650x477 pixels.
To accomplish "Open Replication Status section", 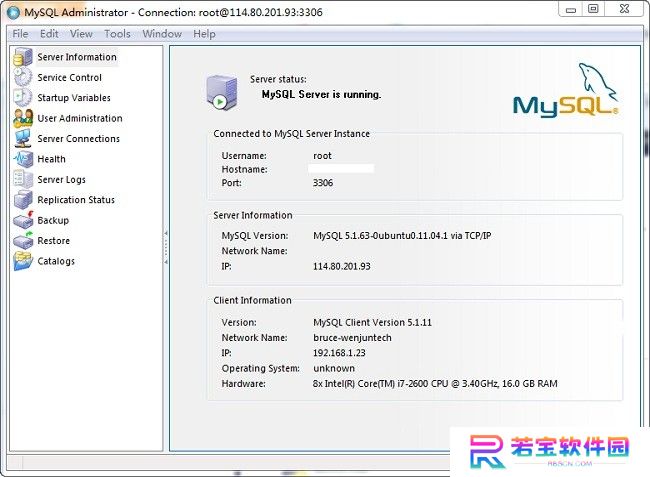I will (76, 200).
